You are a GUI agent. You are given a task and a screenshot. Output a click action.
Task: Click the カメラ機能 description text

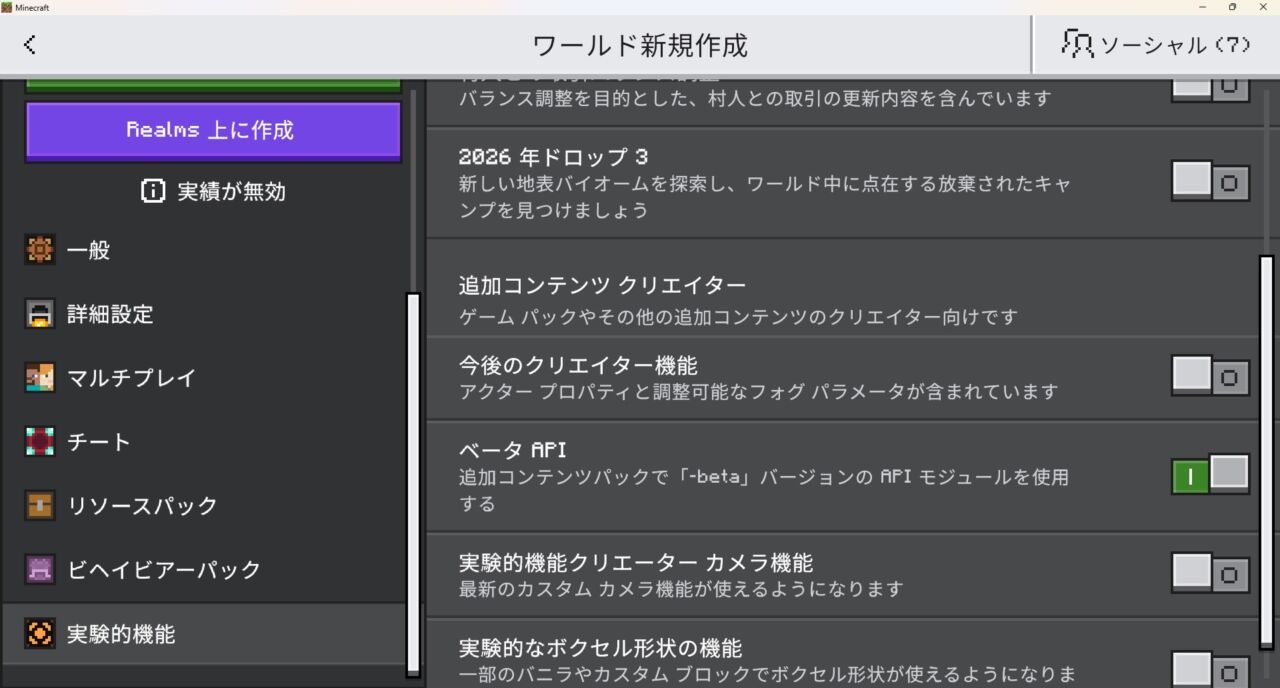681,589
